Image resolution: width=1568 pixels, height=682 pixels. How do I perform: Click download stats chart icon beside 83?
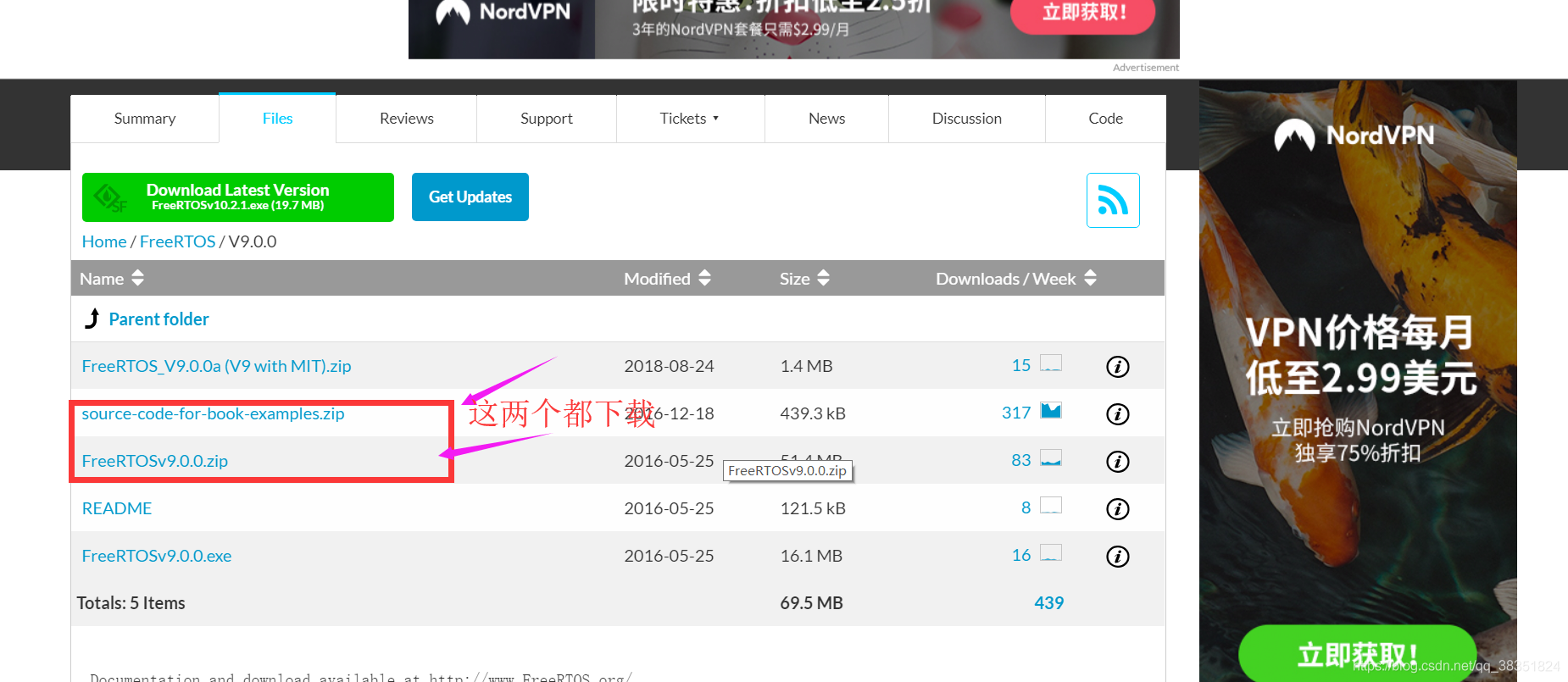1051,458
